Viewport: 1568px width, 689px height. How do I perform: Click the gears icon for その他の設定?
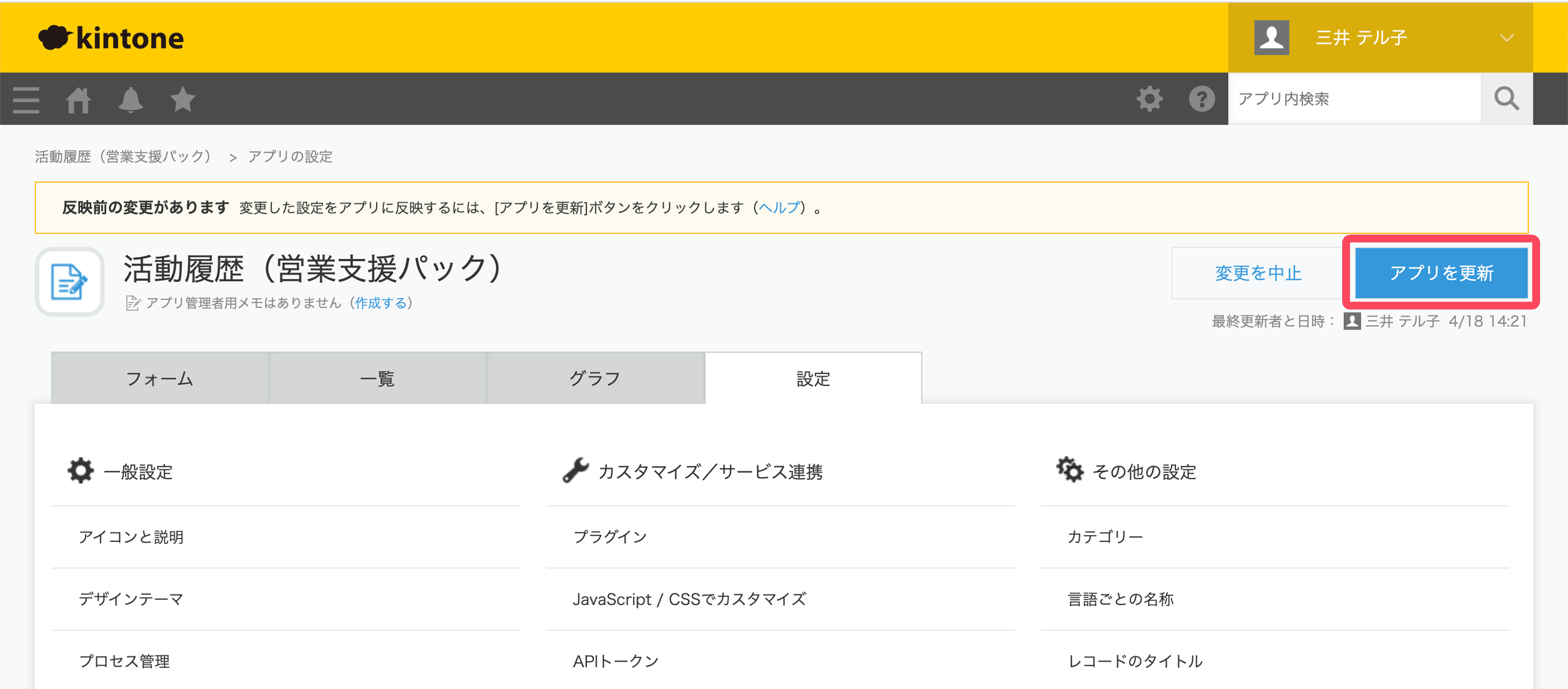point(1069,470)
